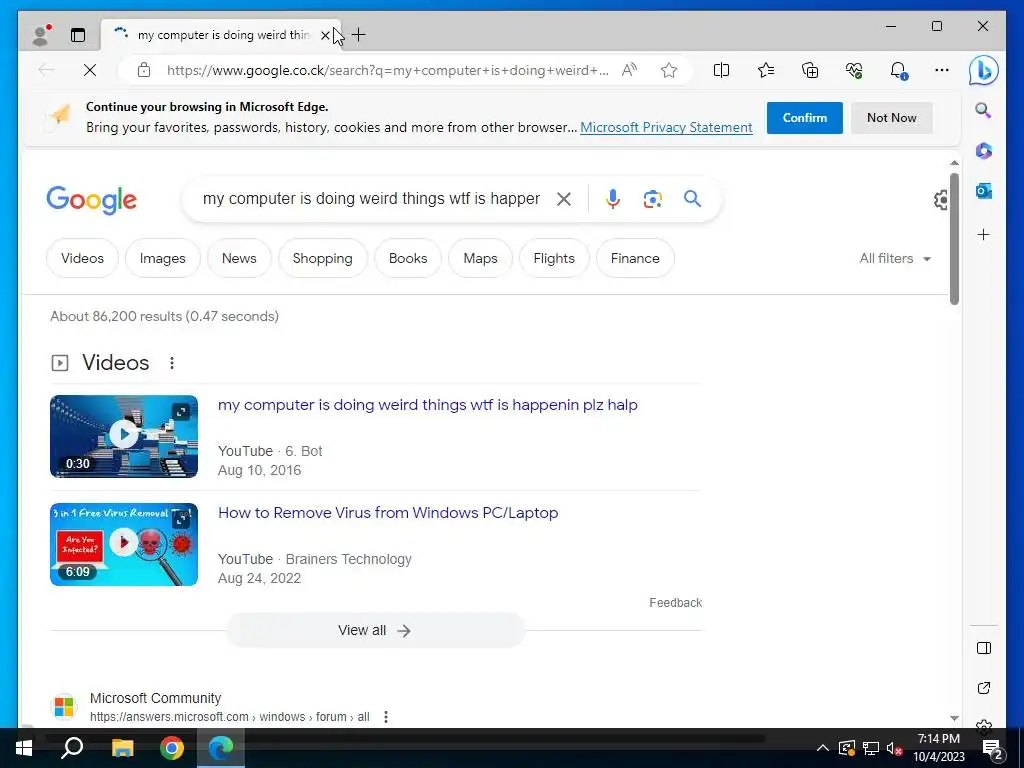Add this page to favorites star
The width and height of the screenshot is (1024, 768).
pyautogui.click(x=669, y=70)
